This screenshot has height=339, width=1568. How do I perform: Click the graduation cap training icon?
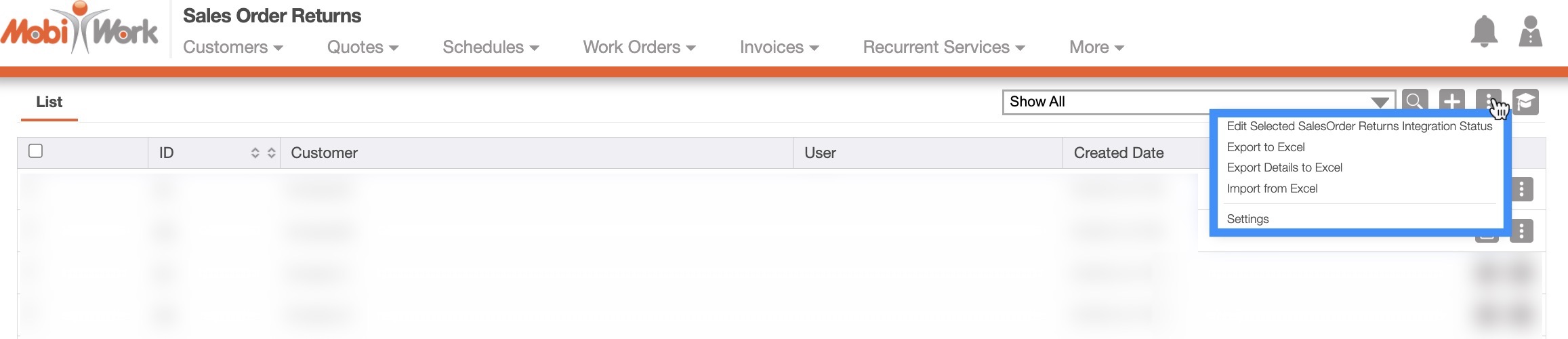pos(1525,102)
